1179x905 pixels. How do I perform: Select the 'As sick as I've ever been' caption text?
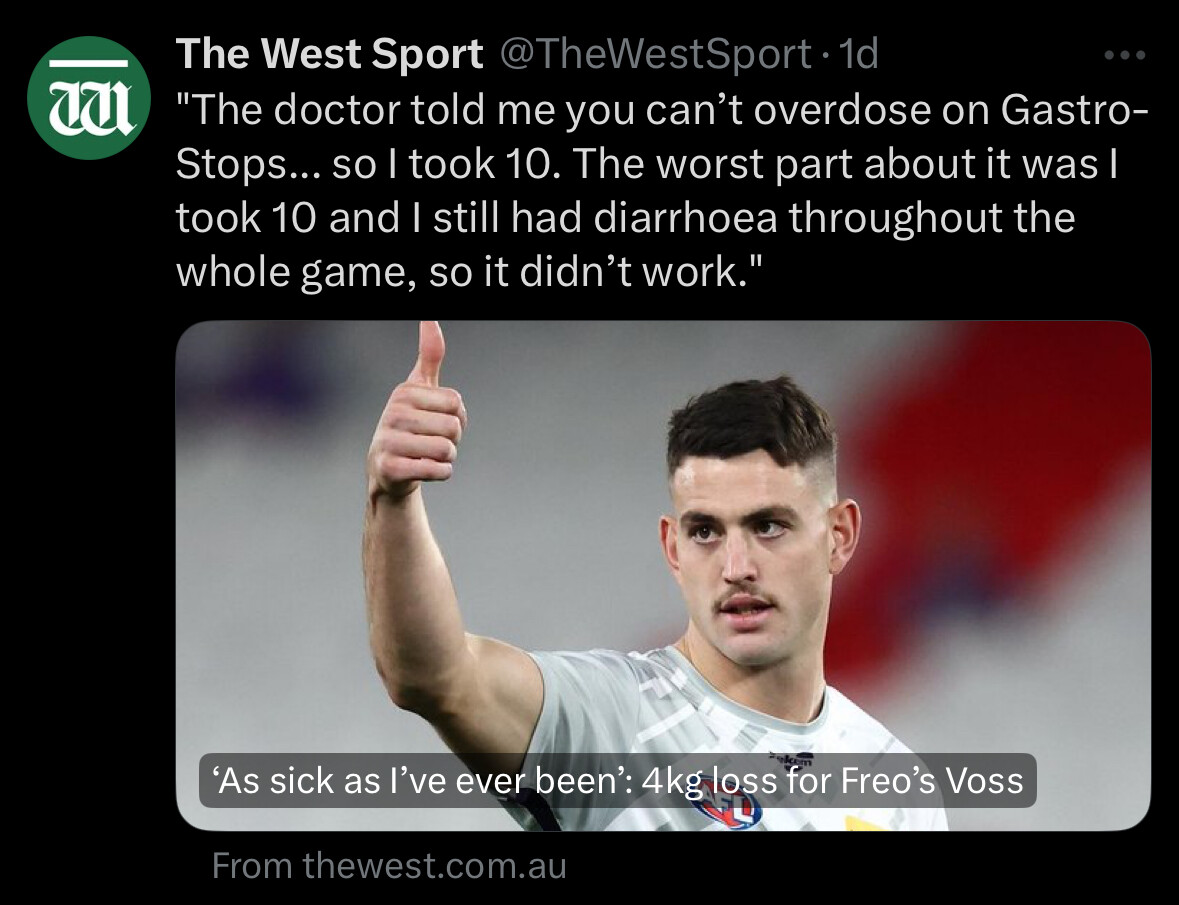tap(423, 780)
